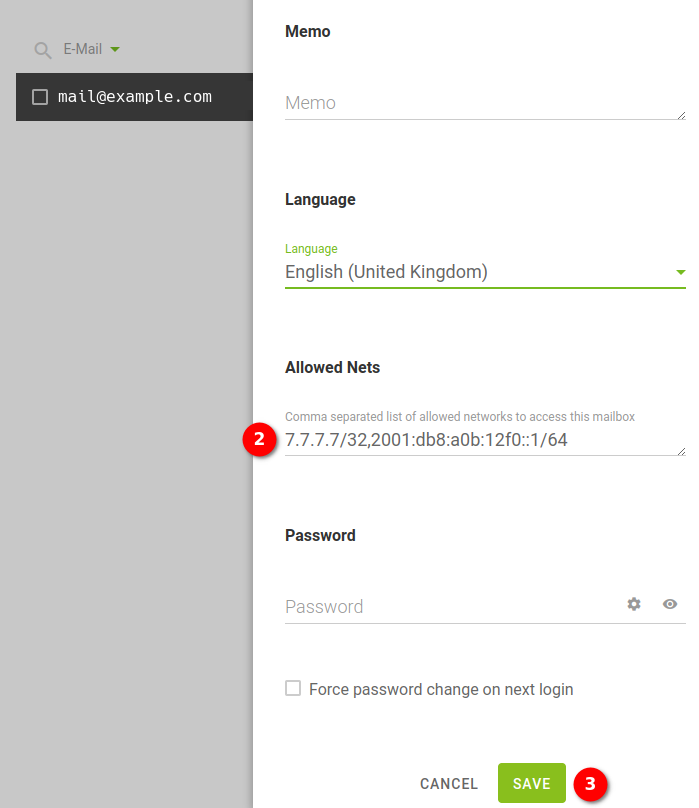Click the mail@example.com list entry

(135, 97)
